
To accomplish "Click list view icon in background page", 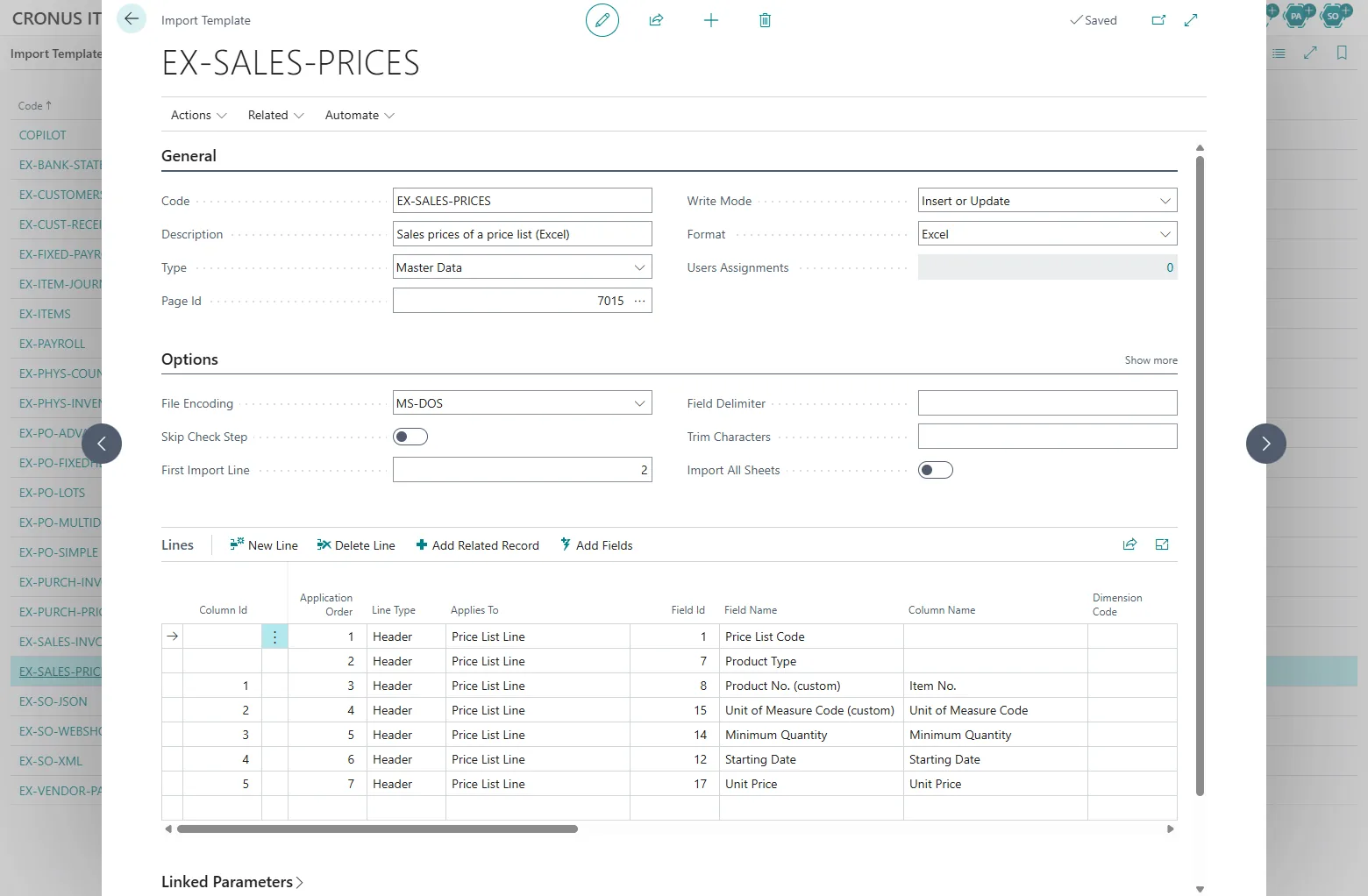I will (1279, 53).
